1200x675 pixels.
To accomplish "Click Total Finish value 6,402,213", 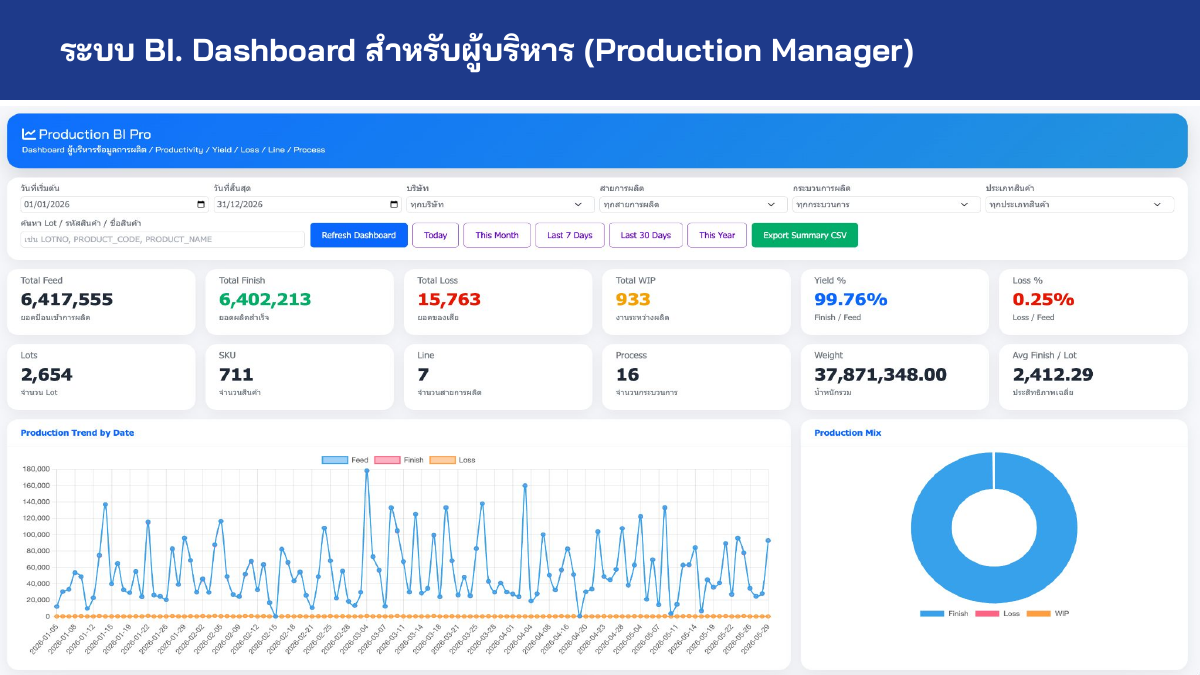I will (x=265, y=299).
